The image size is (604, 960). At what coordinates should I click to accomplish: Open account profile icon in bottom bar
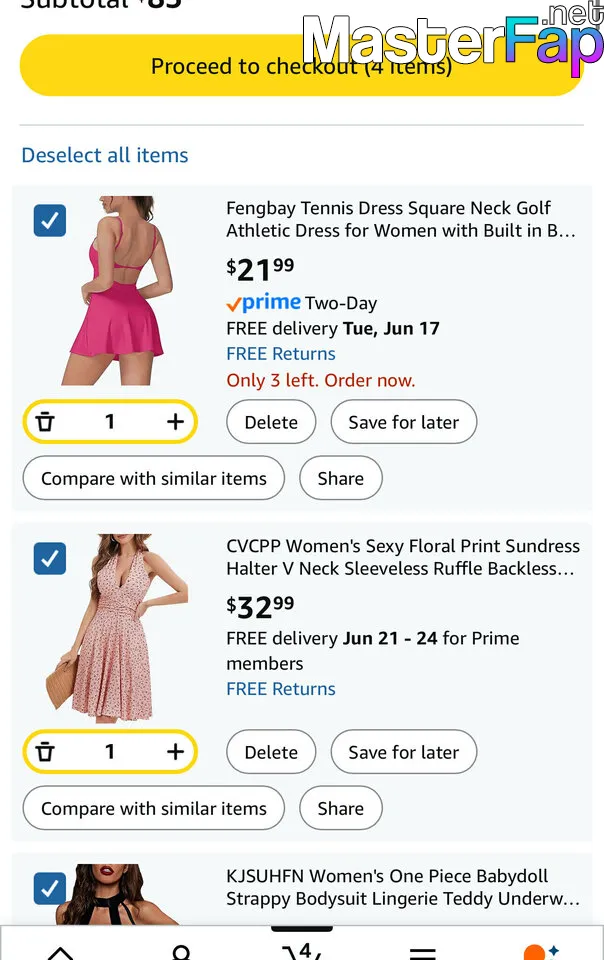181,951
